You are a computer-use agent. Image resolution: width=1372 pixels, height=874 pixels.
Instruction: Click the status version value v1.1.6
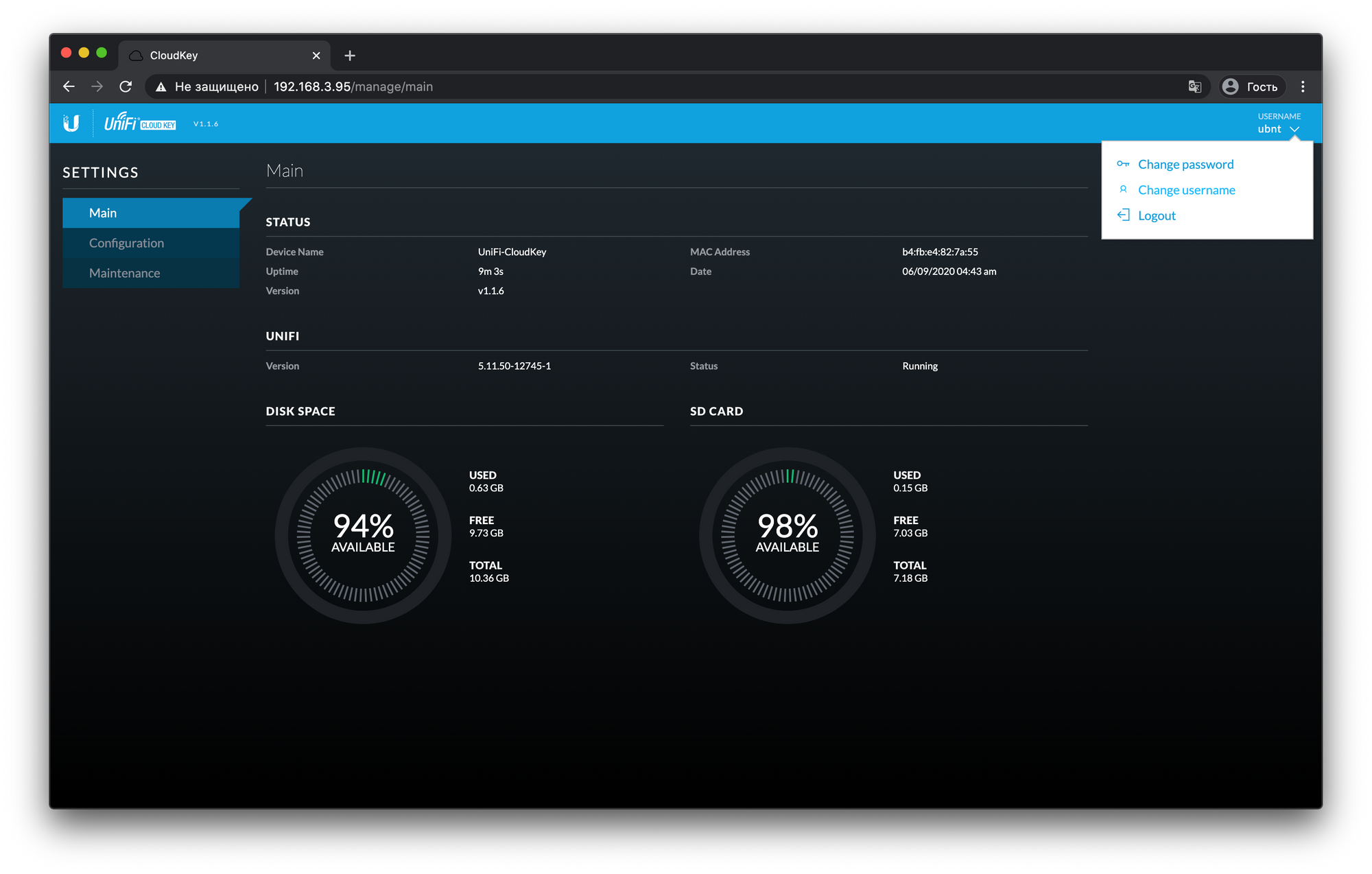(491, 291)
